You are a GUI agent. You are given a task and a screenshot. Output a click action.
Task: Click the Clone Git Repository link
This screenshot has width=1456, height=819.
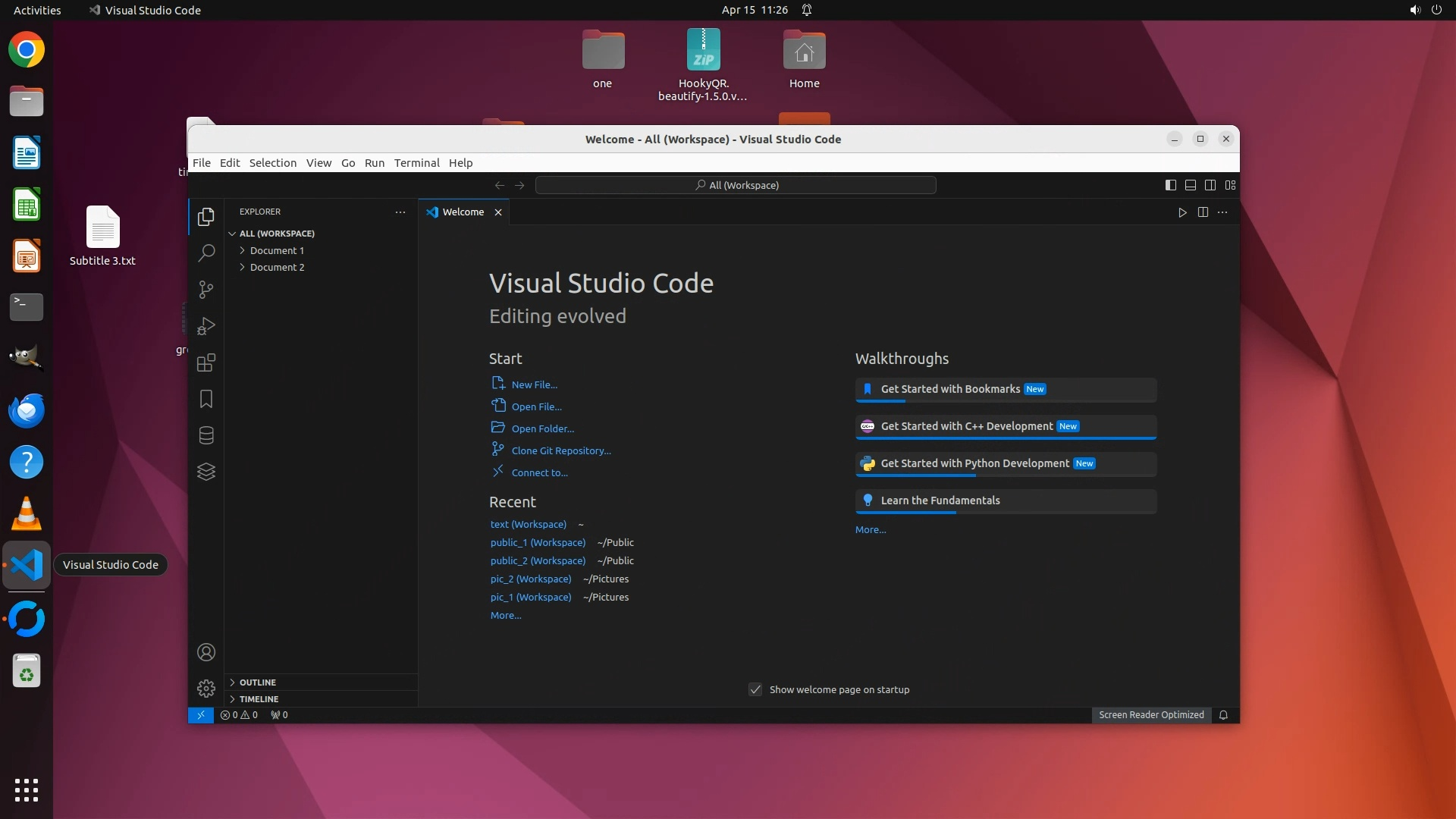560,450
